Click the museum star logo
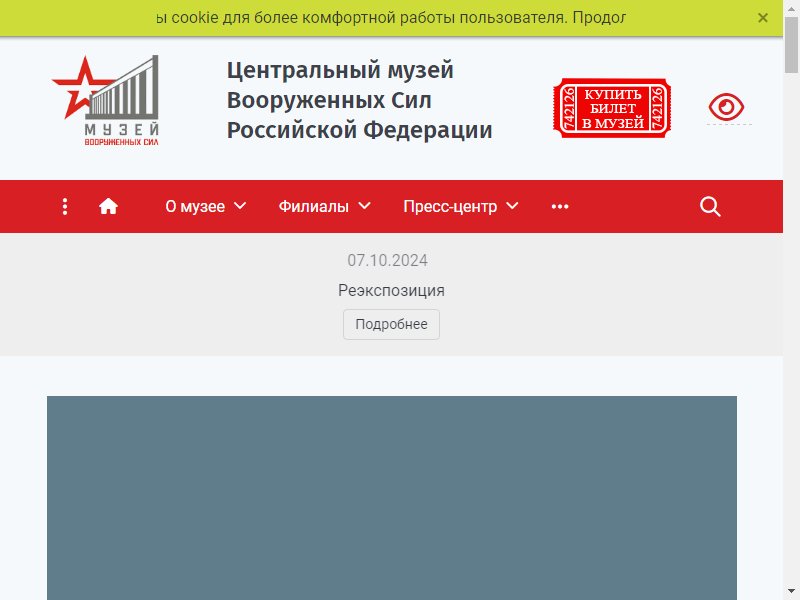This screenshot has height=600, width=800. coord(106,100)
